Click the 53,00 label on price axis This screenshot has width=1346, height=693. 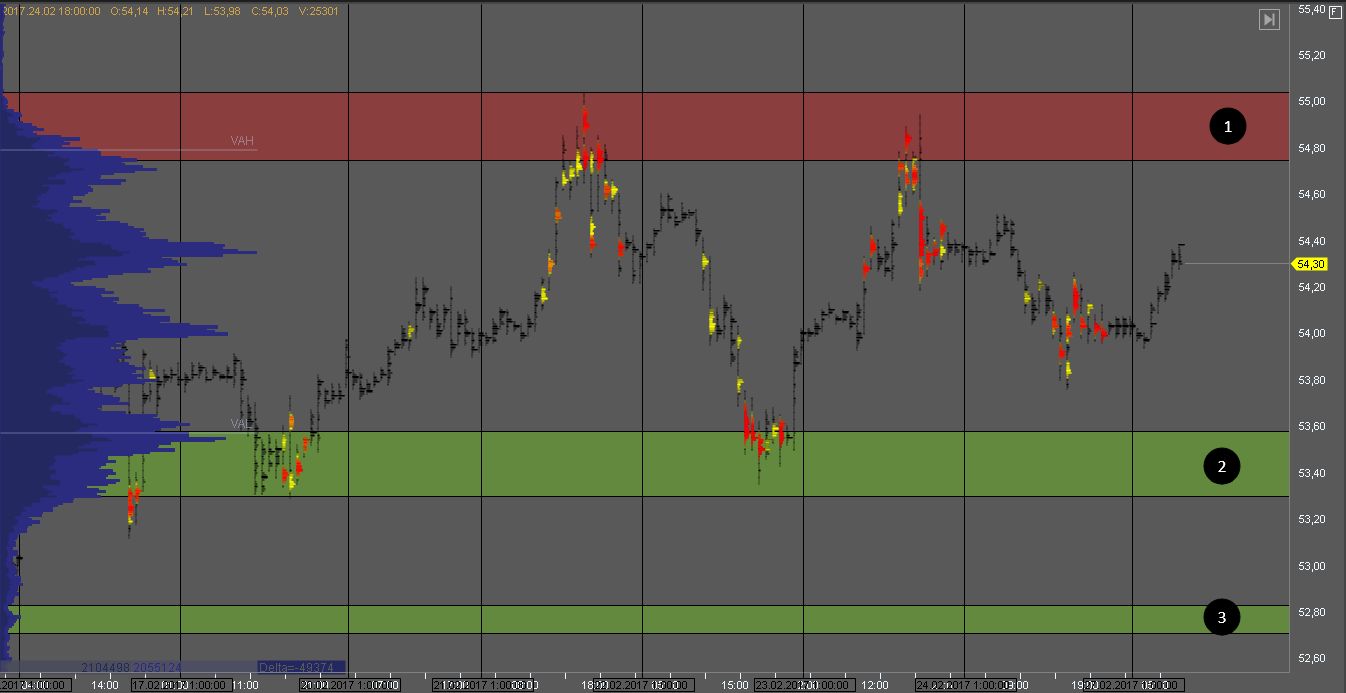pos(1311,566)
